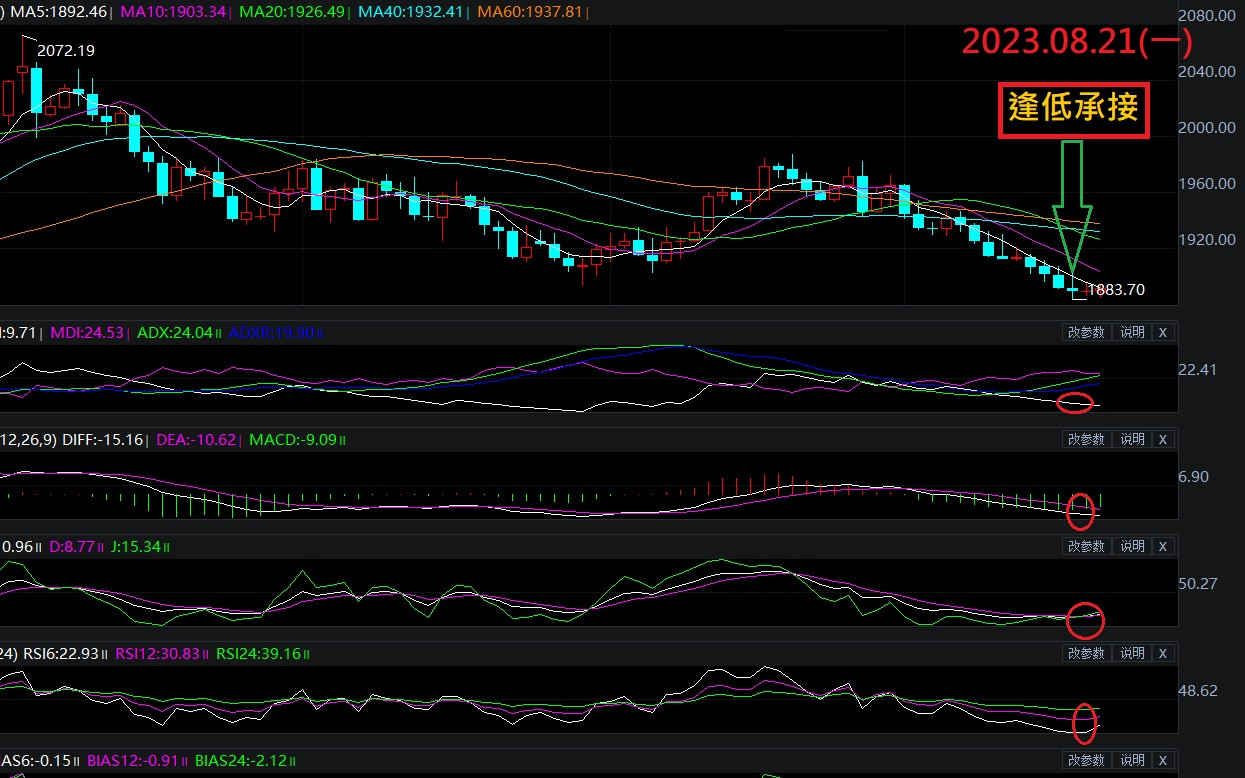
Task: Open 说明 for the MACD panel
Action: coord(1132,439)
